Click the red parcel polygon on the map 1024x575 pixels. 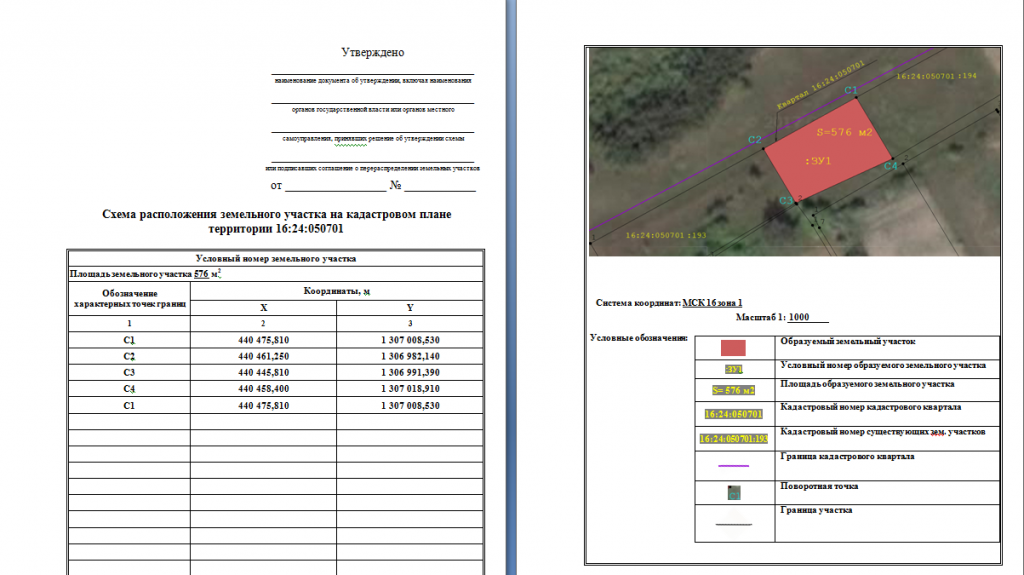[826, 149]
